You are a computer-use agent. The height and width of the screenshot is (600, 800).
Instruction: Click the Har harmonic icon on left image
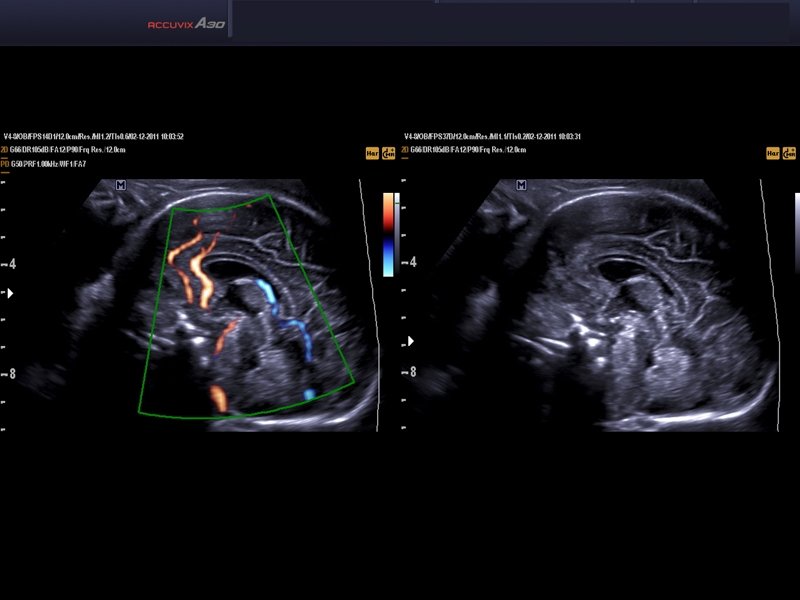pos(372,153)
